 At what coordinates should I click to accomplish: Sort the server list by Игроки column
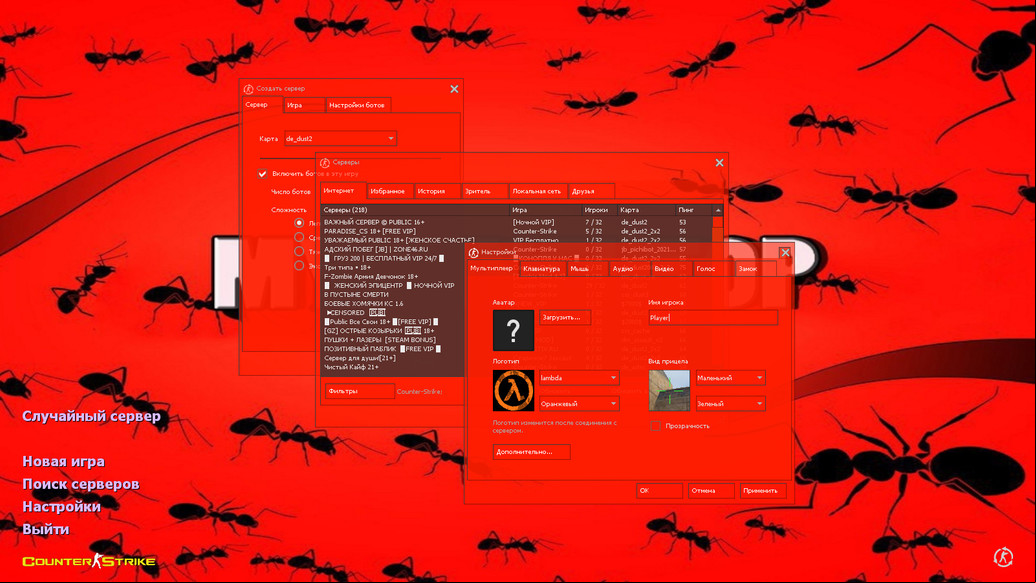pos(599,210)
